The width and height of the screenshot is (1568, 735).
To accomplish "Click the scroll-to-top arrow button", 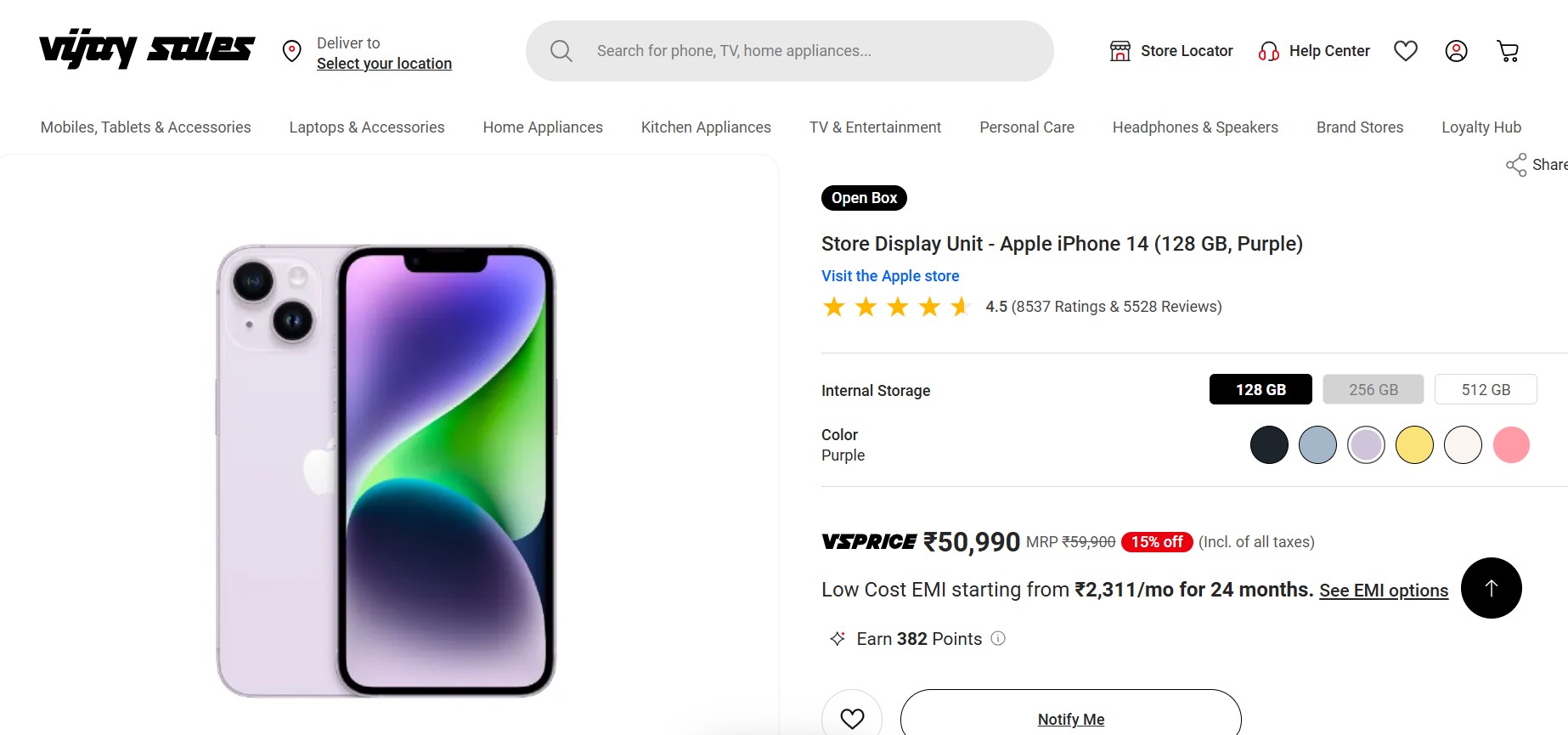I will [x=1491, y=588].
